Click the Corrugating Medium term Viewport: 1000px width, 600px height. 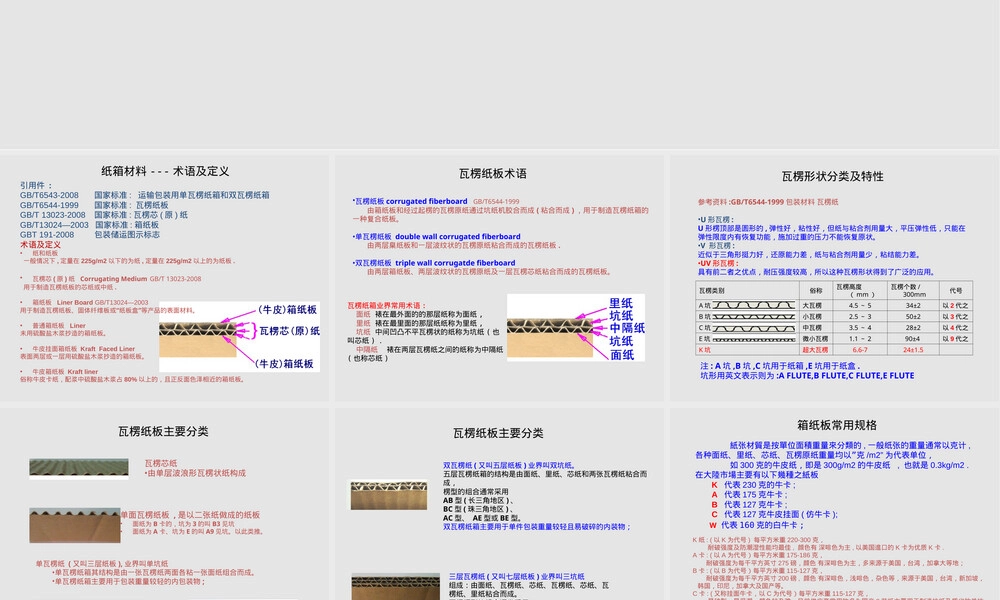114,279
